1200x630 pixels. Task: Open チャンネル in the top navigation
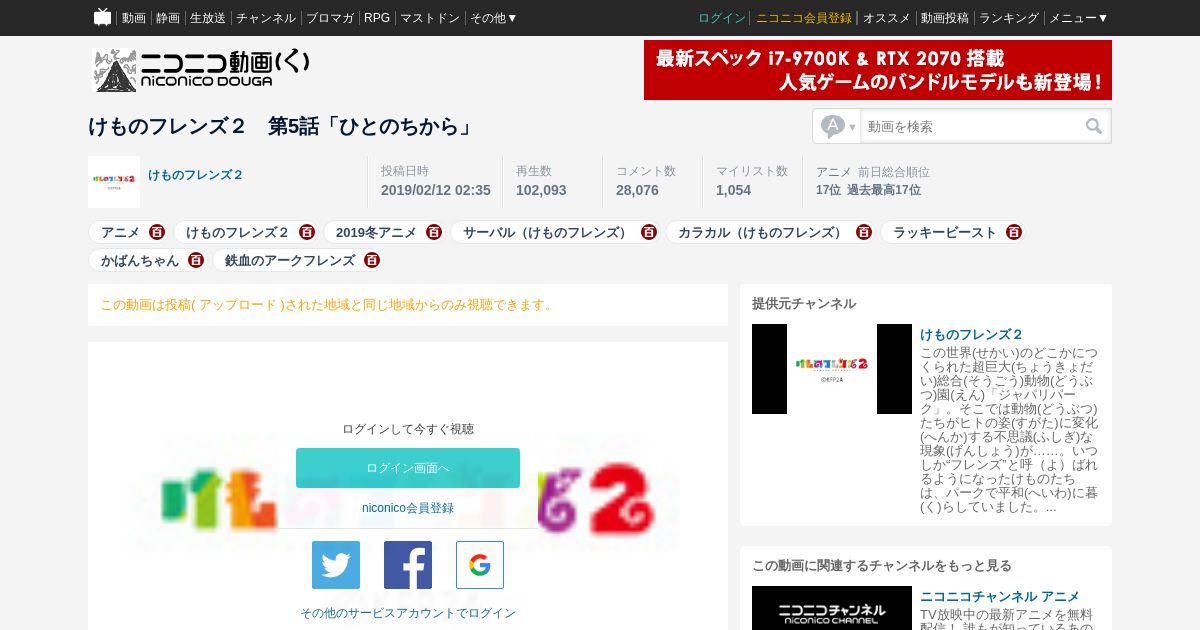coord(266,18)
